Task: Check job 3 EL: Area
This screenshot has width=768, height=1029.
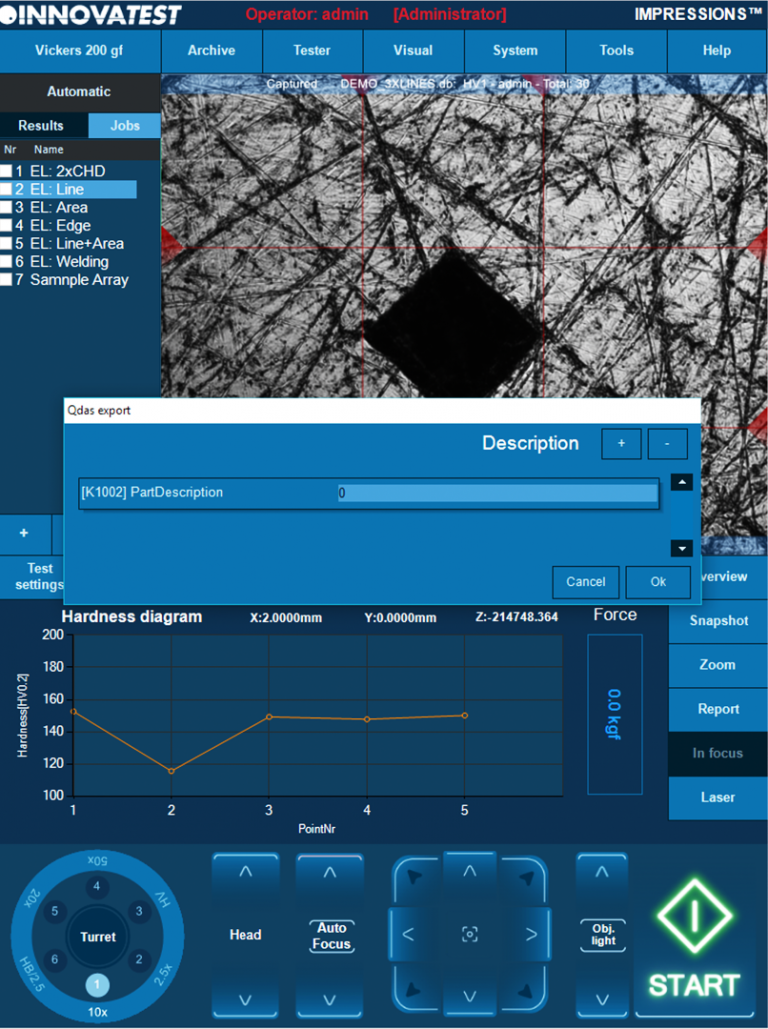Action: [x=6, y=207]
